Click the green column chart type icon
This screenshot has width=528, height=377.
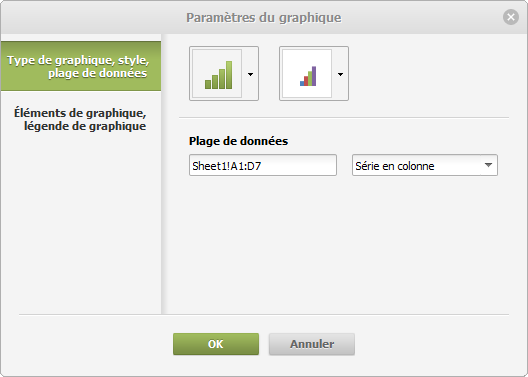click(x=217, y=74)
